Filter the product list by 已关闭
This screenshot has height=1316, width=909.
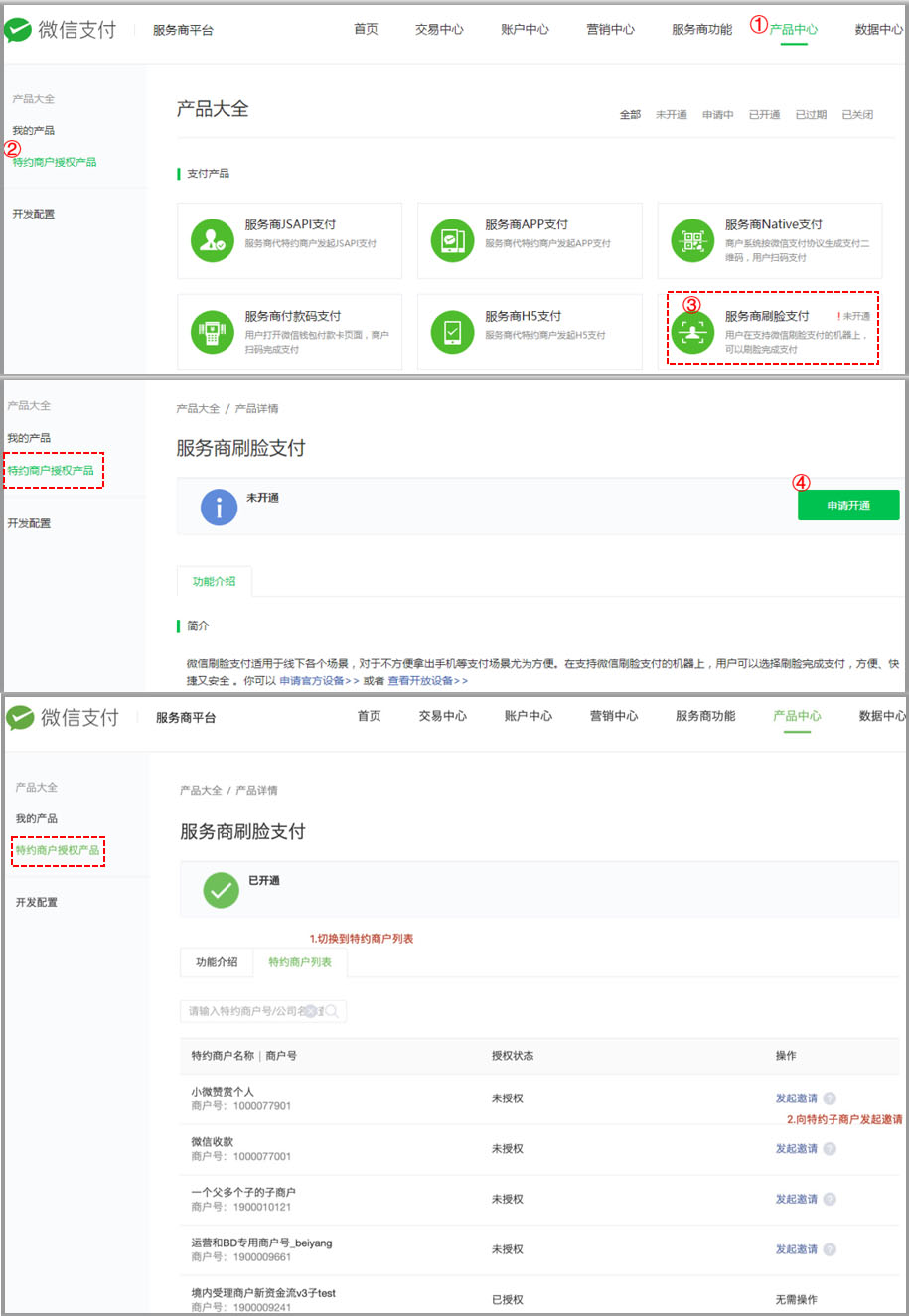coord(857,115)
